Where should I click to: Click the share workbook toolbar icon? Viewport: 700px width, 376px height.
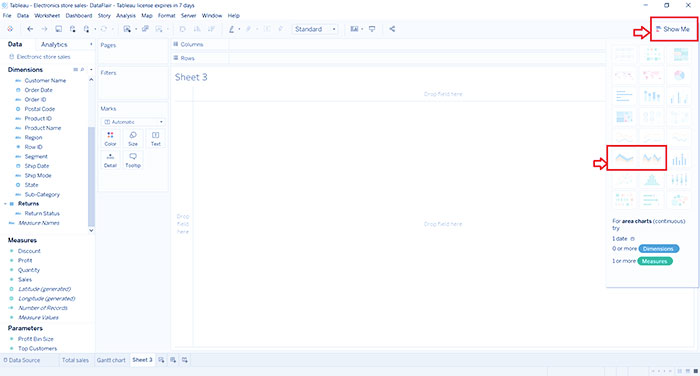click(392, 29)
